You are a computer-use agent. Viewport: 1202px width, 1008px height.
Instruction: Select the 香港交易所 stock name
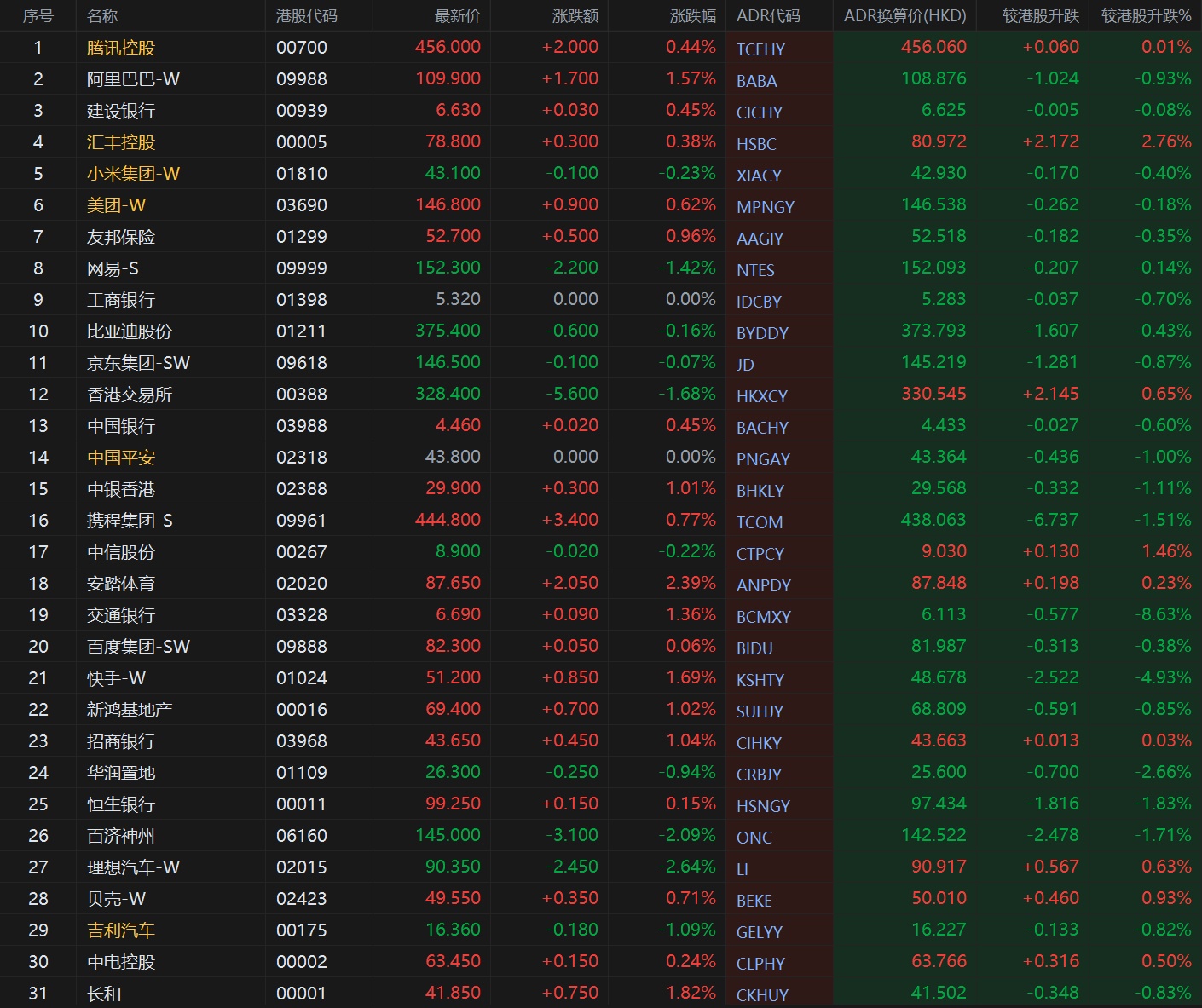click(130, 395)
